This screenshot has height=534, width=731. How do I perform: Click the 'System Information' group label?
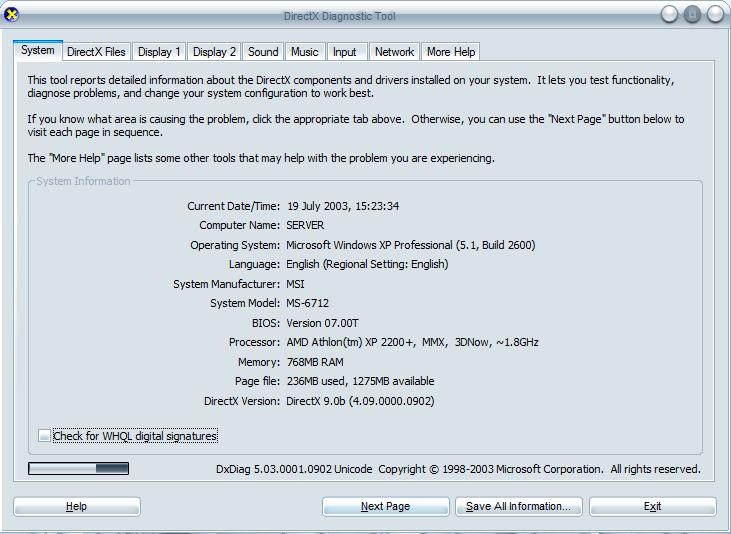[x=83, y=181]
